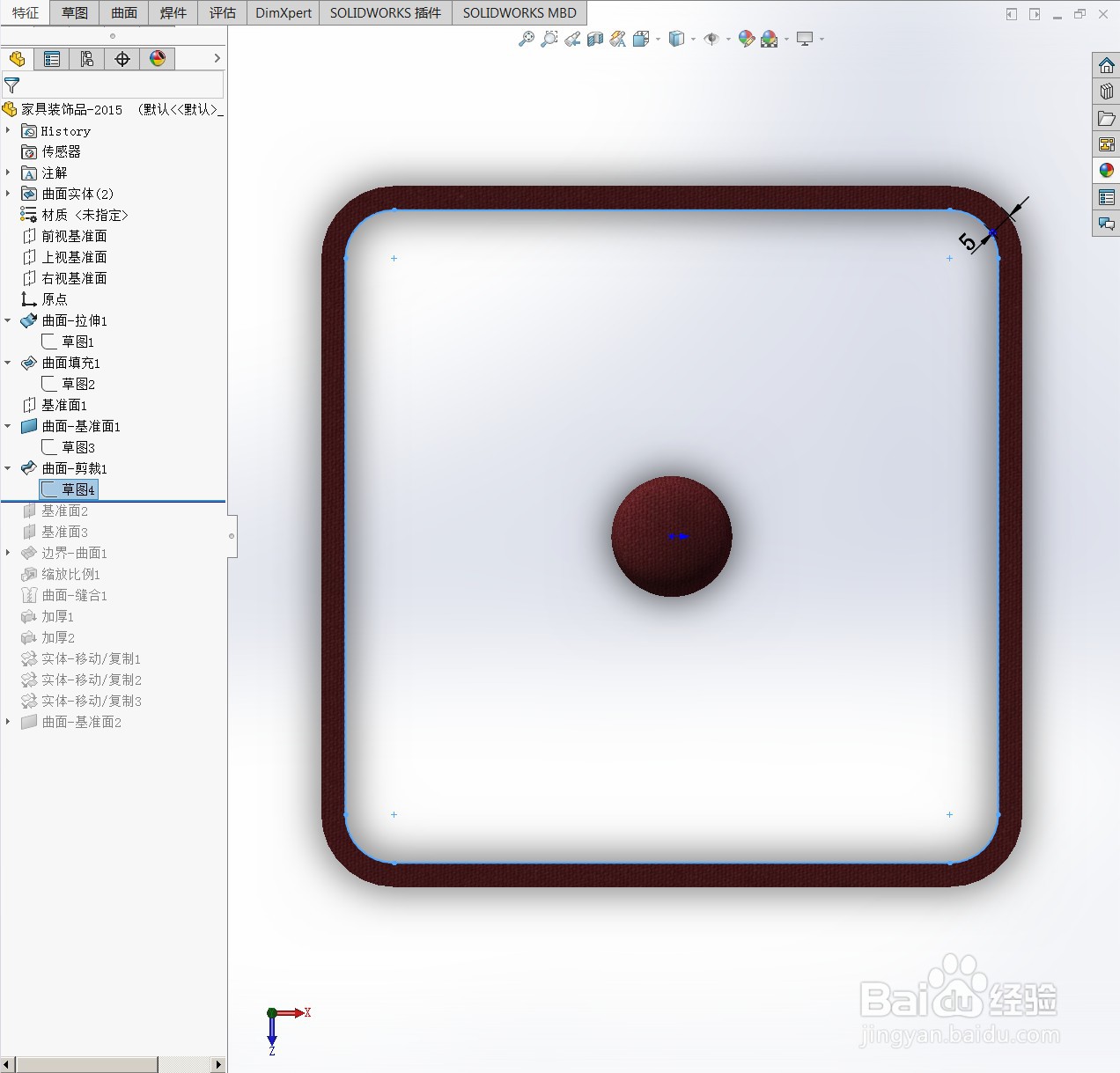Viewport: 1120px width, 1073px height.
Task: Switch to the 曲面 tab
Action: 124,12
